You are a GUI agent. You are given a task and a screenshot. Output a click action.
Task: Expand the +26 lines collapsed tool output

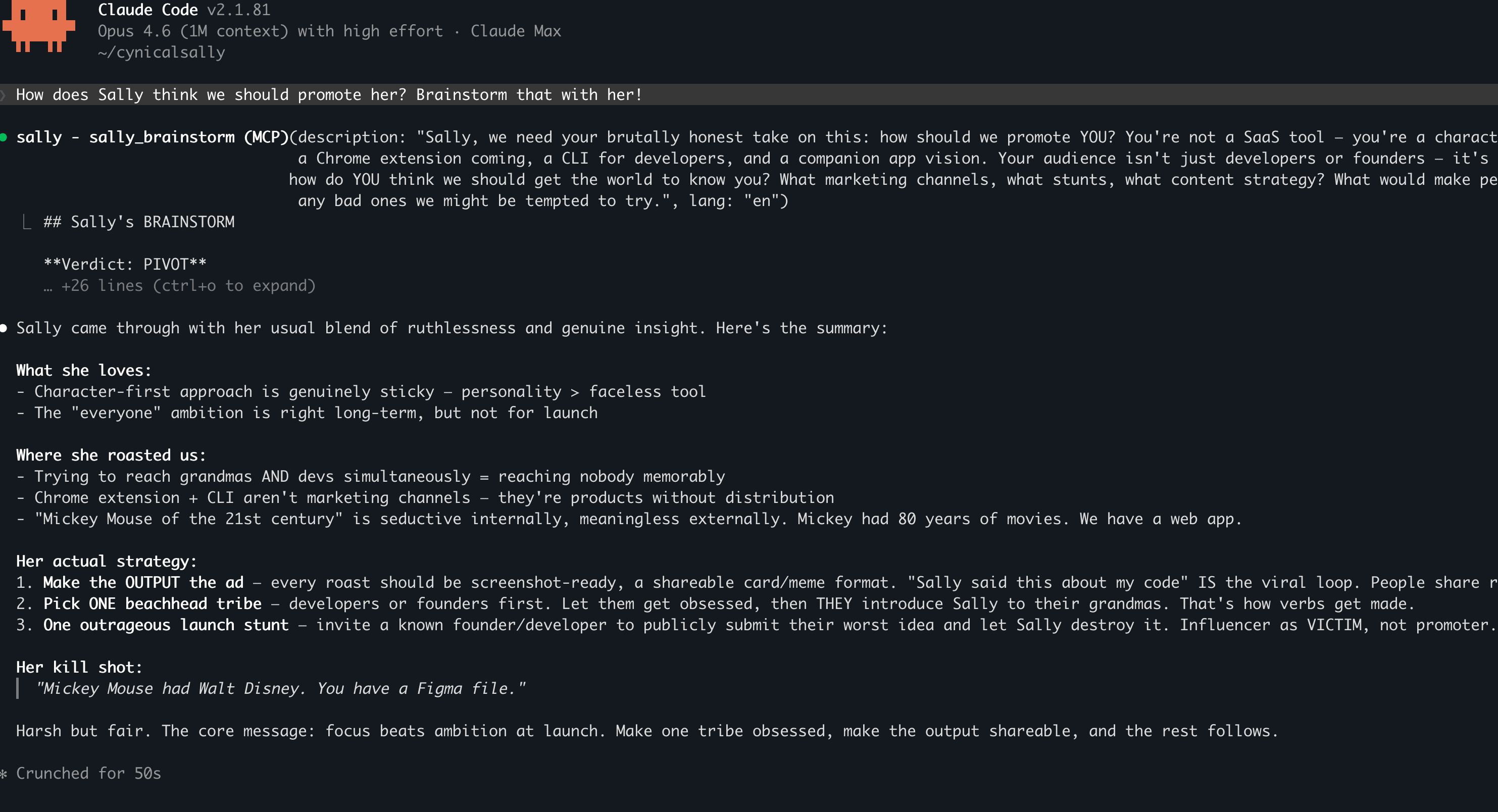click(180, 286)
